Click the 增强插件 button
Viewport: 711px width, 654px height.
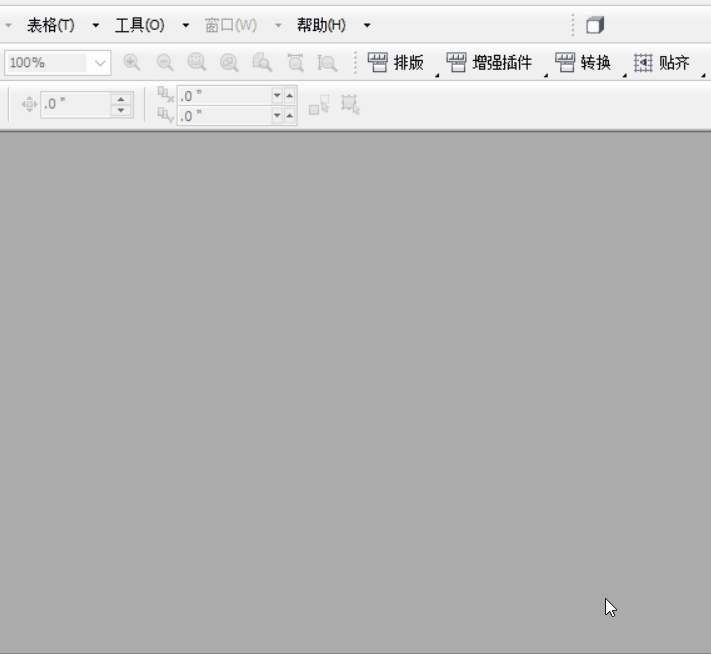click(490, 63)
